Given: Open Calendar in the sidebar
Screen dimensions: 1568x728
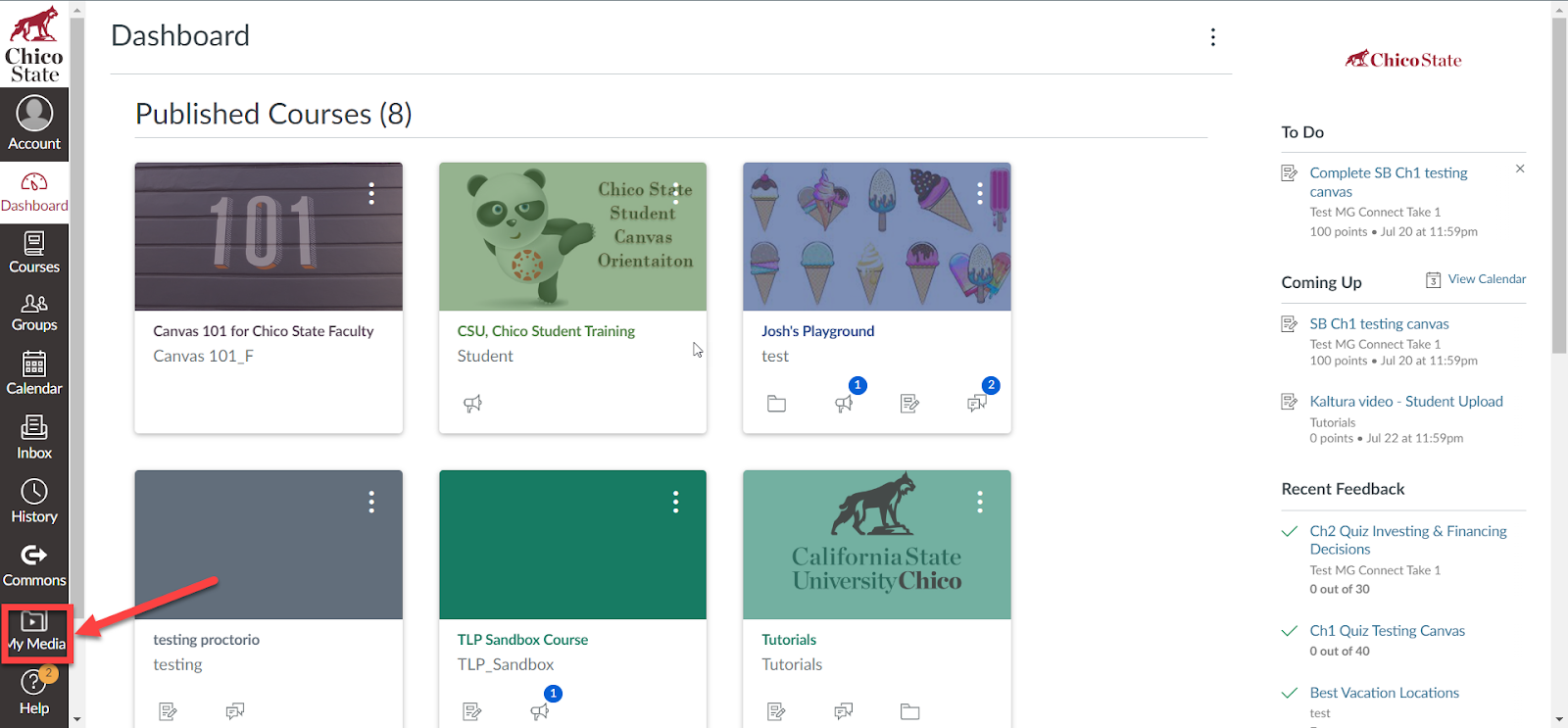Looking at the screenshot, I should 34,373.
